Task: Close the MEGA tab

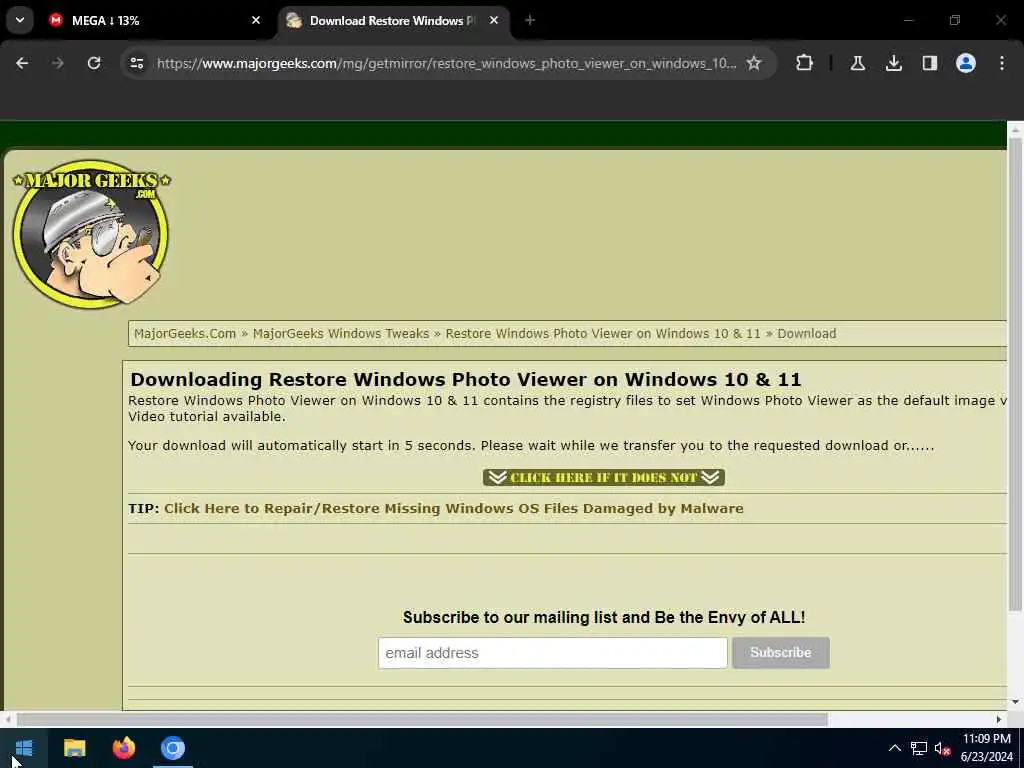Action: point(256,20)
